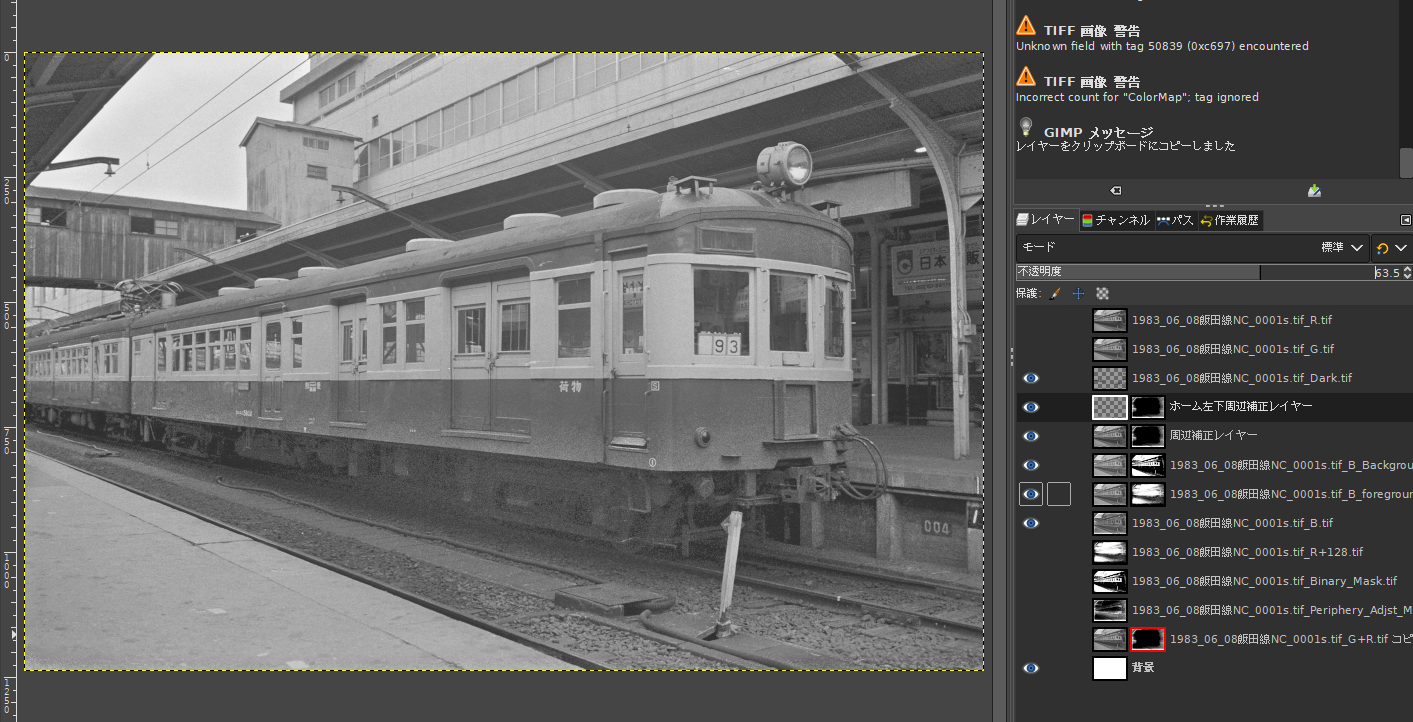The height and width of the screenshot is (722, 1413).
Task: Switch to the 作業履歴 tab
Action: [x=1229, y=220]
